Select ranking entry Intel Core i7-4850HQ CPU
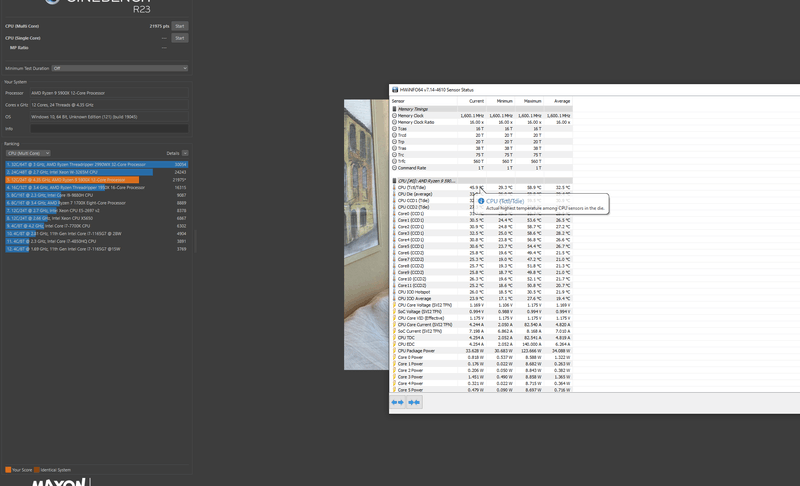The width and height of the screenshot is (800, 486). pos(96,241)
